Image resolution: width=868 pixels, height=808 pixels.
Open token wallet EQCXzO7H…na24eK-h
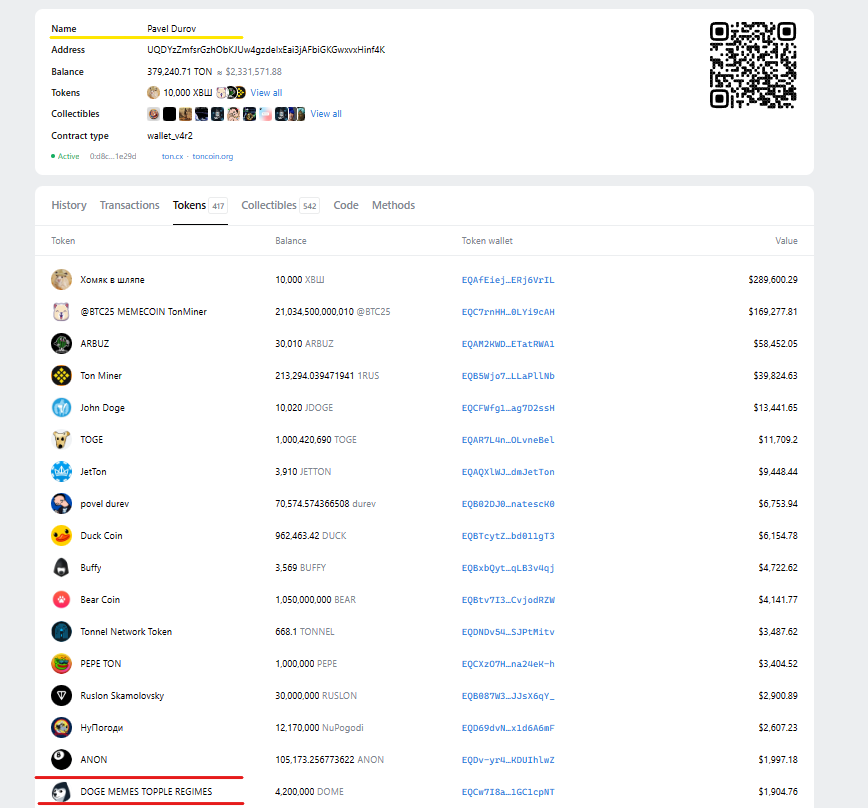pyautogui.click(x=508, y=664)
